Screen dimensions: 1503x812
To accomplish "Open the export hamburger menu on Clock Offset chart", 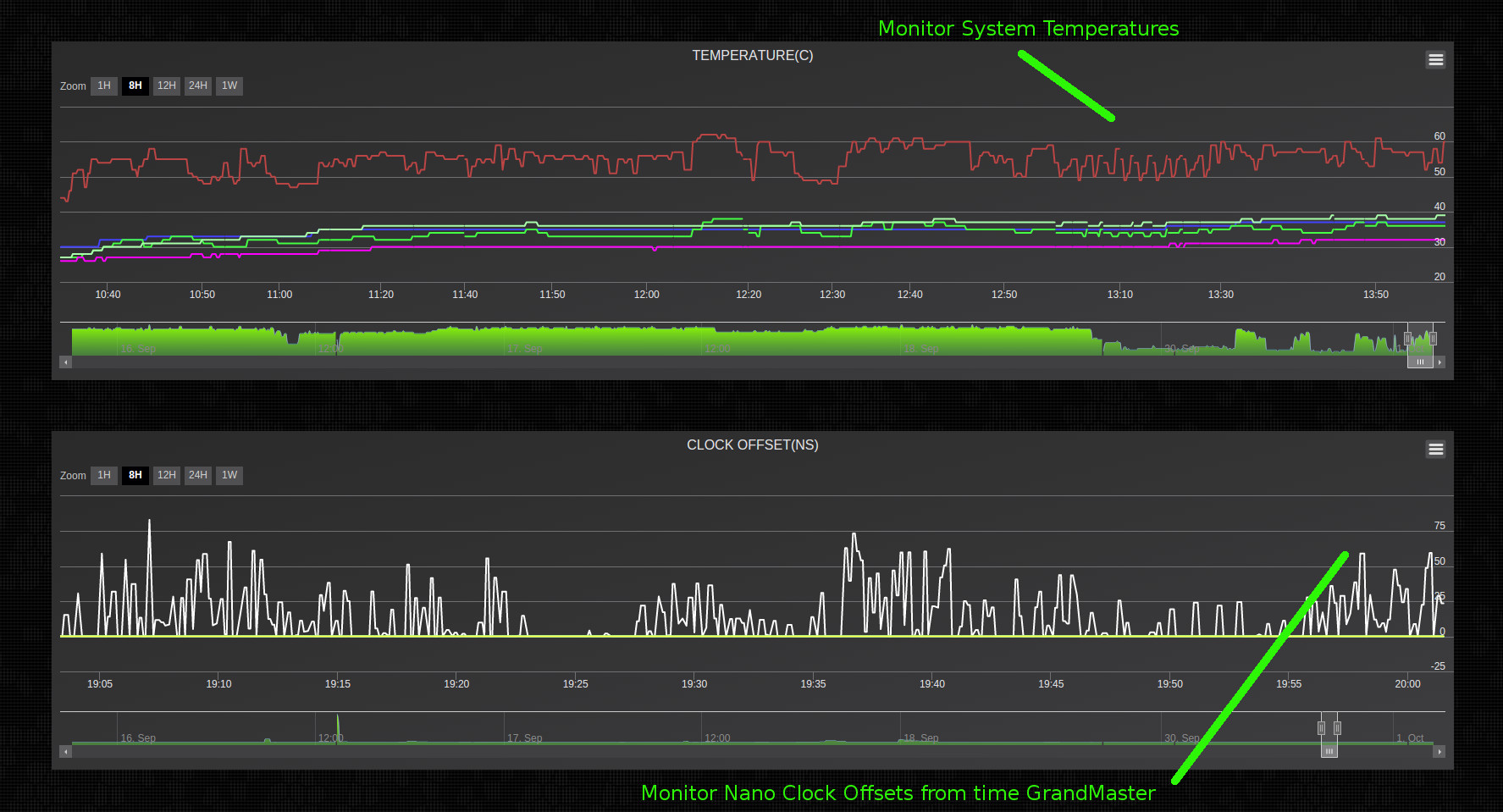I will point(1435,449).
